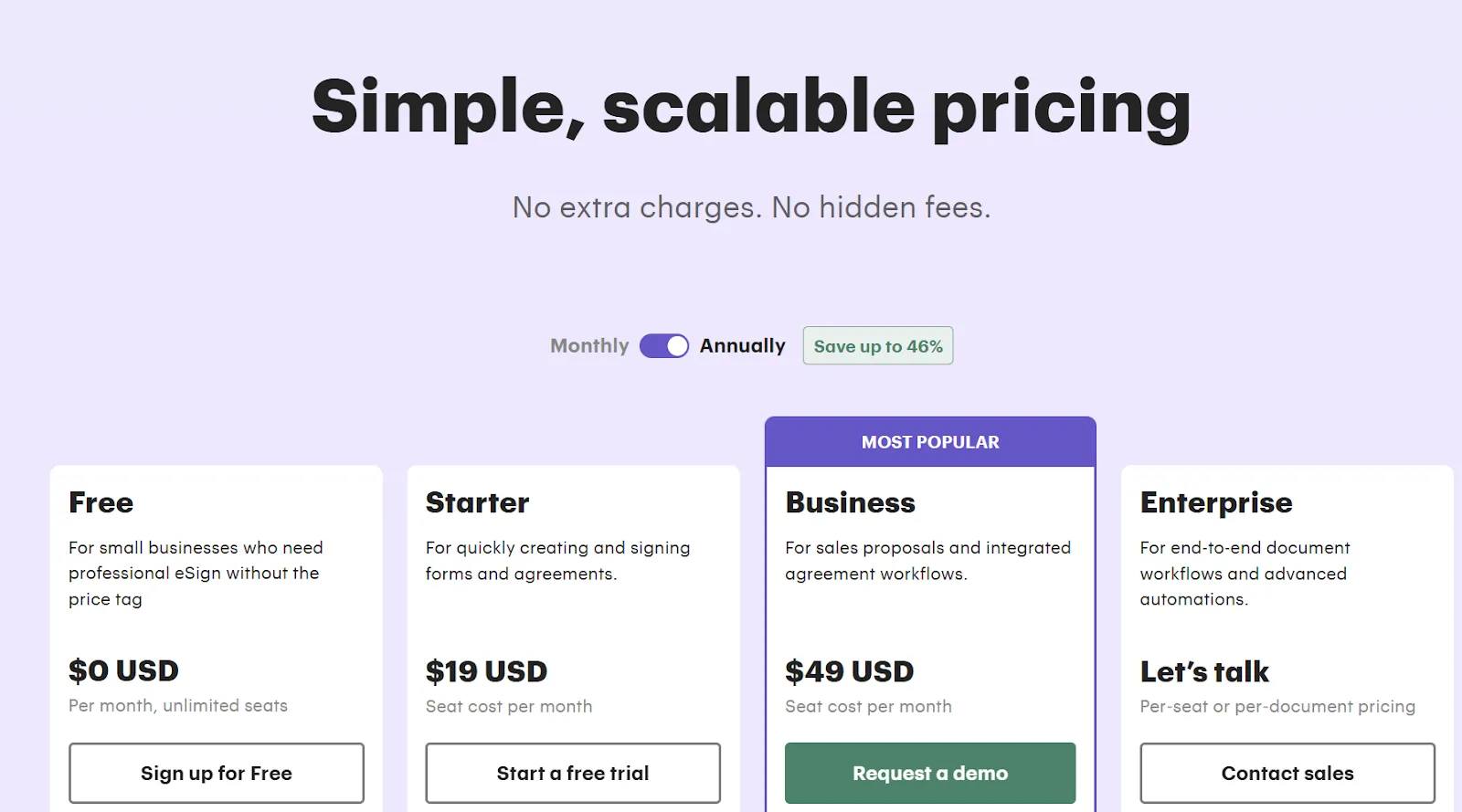Image resolution: width=1462 pixels, height=812 pixels.
Task: Click the Free plan card title
Action: (x=101, y=502)
